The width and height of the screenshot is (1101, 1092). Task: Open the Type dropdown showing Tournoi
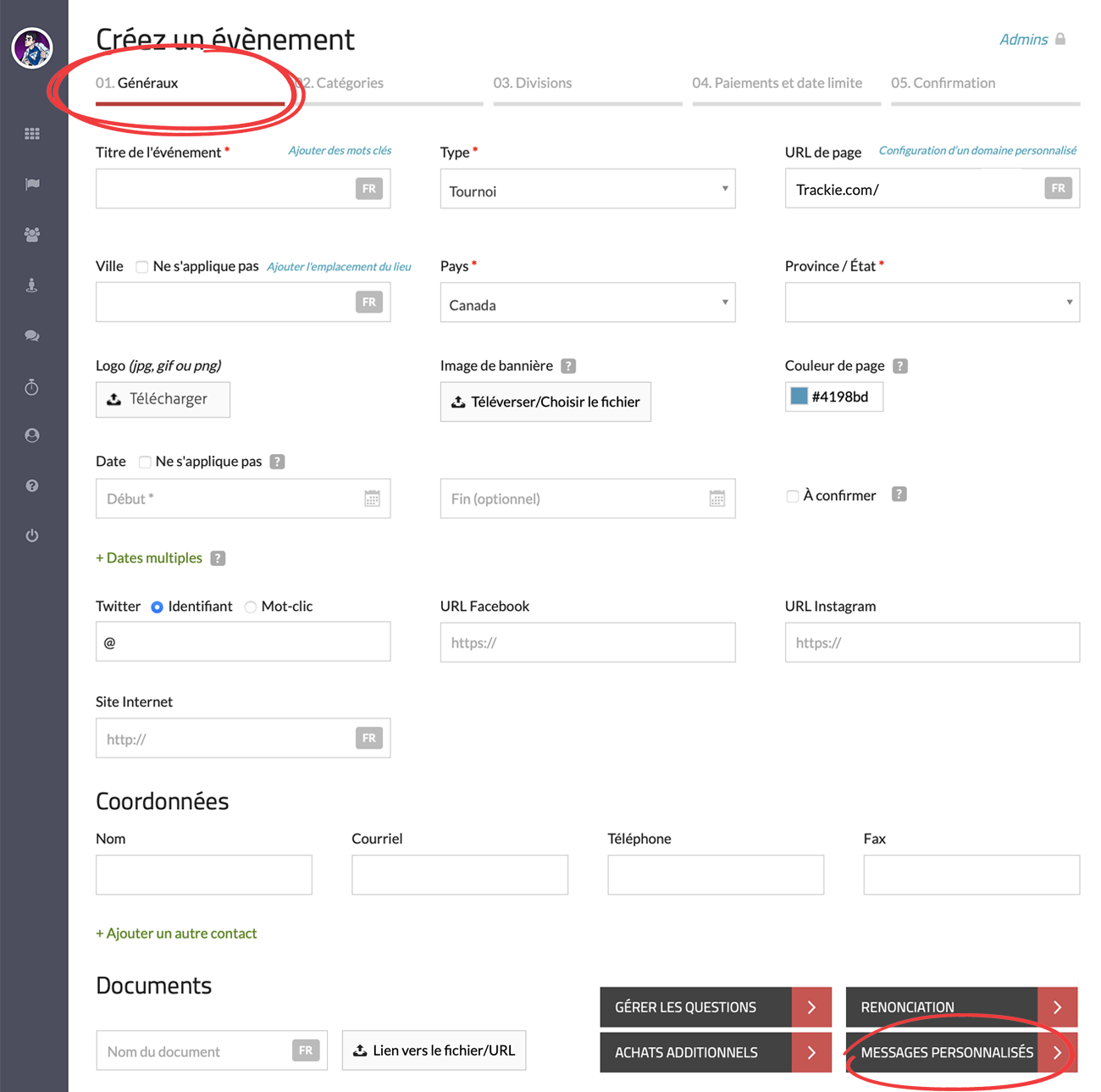point(587,189)
